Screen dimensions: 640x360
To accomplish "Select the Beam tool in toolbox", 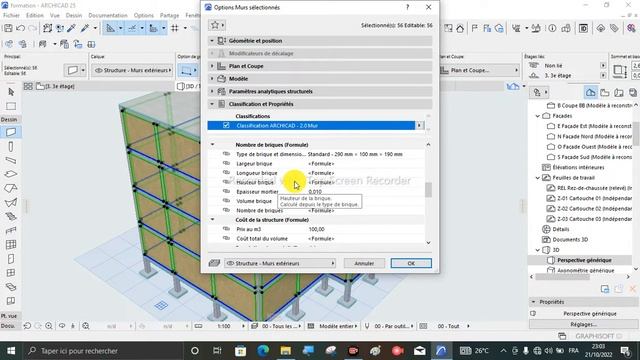I will point(11,160).
